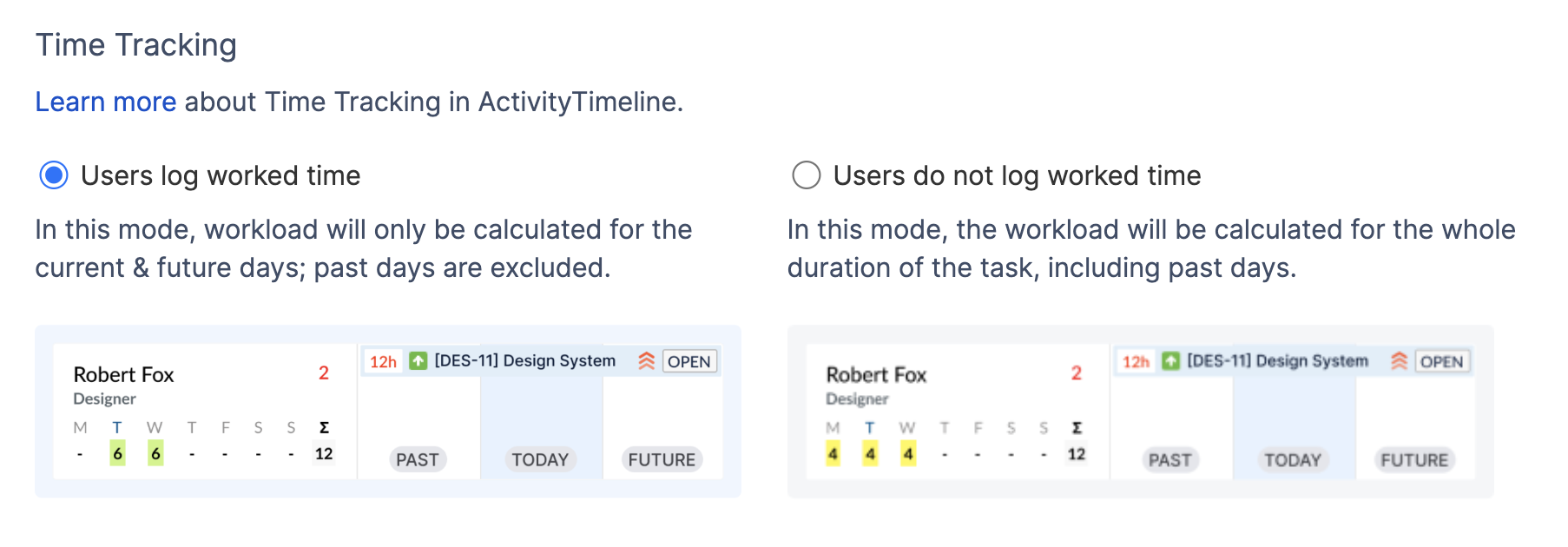
Task: Click red priority arrows icon in right preview
Action: (1399, 361)
